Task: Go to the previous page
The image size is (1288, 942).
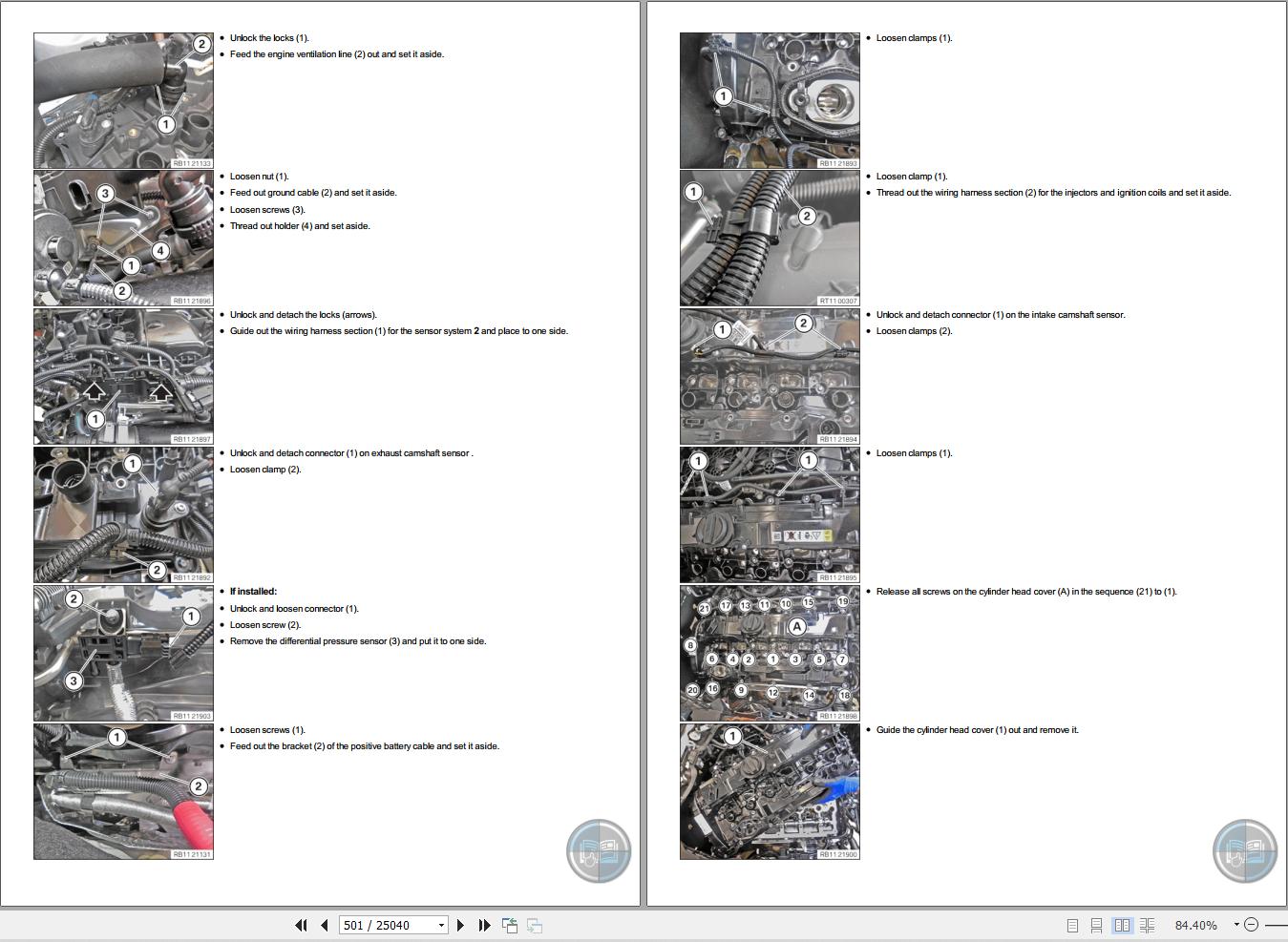Action: (x=325, y=925)
